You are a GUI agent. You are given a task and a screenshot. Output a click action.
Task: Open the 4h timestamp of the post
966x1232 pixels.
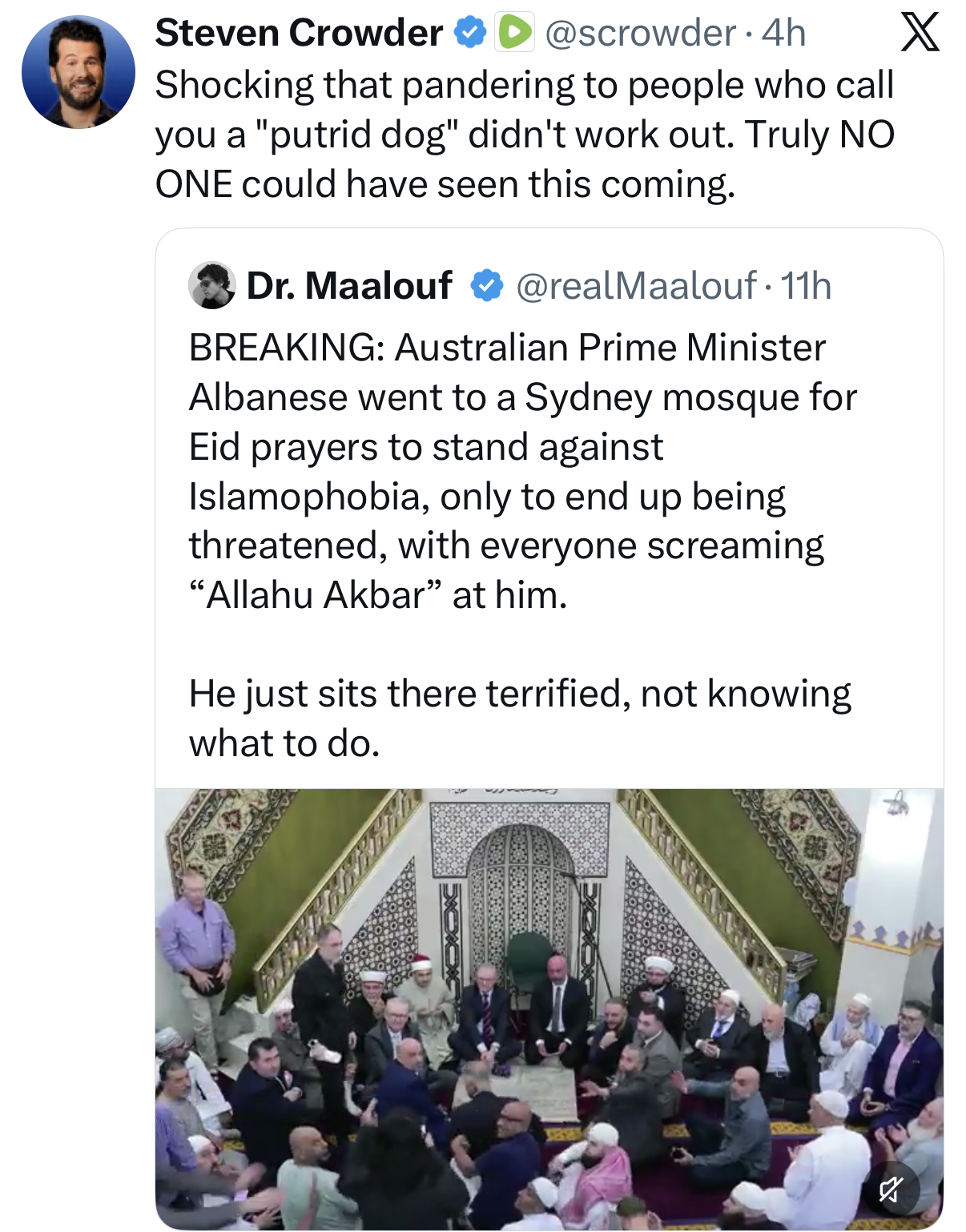point(783,33)
